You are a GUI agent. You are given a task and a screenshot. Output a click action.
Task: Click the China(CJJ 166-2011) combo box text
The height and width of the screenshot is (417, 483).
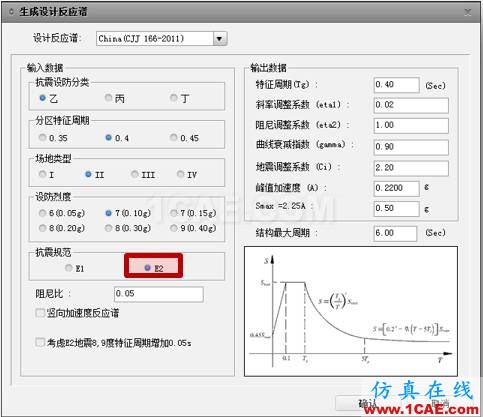141,39
